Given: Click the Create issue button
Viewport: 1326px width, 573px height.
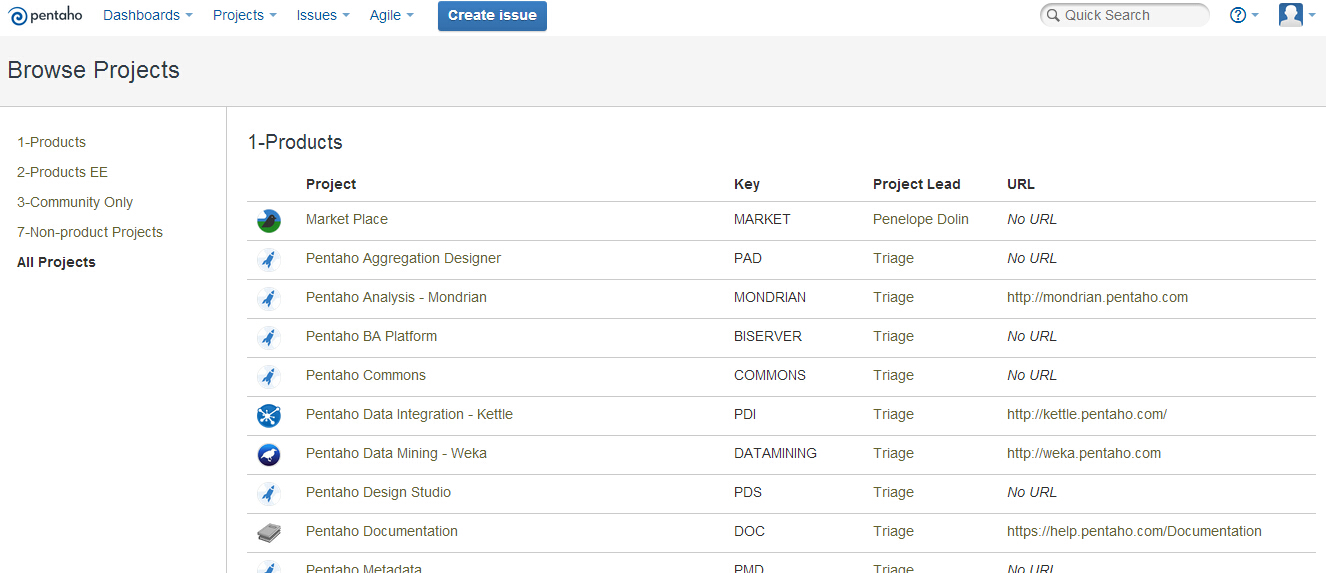Looking at the screenshot, I should (x=492, y=15).
